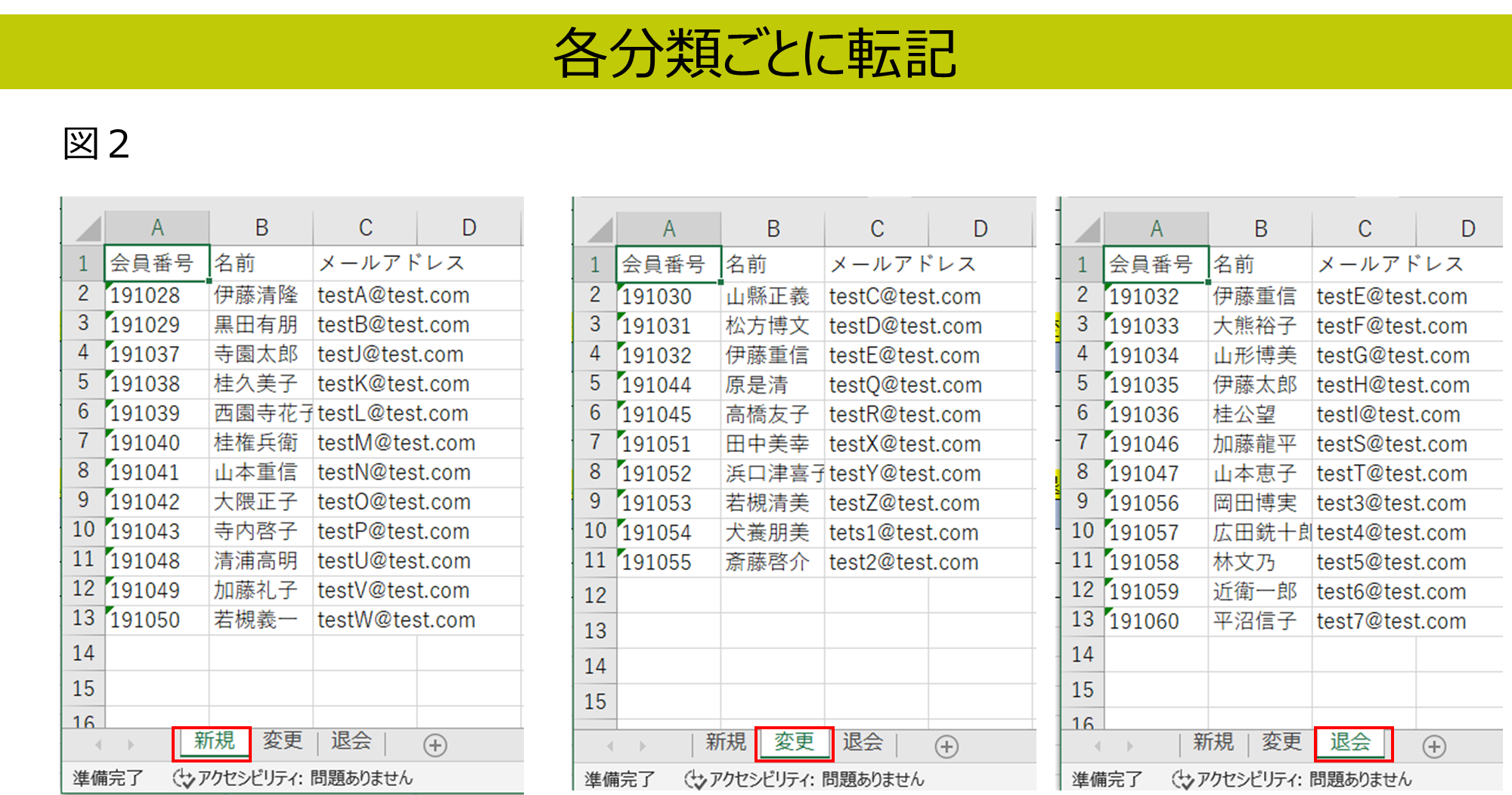Click Select All corner in left window
The image size is (1512, 795).
88,228
